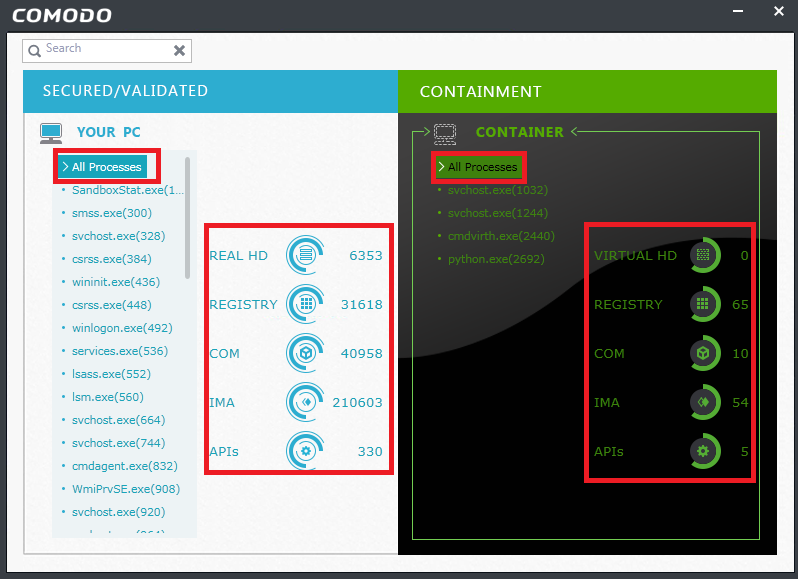Screen dimensions: 798x579
Task: Select wininit.exe(436) process
Action: click(116, 282)
